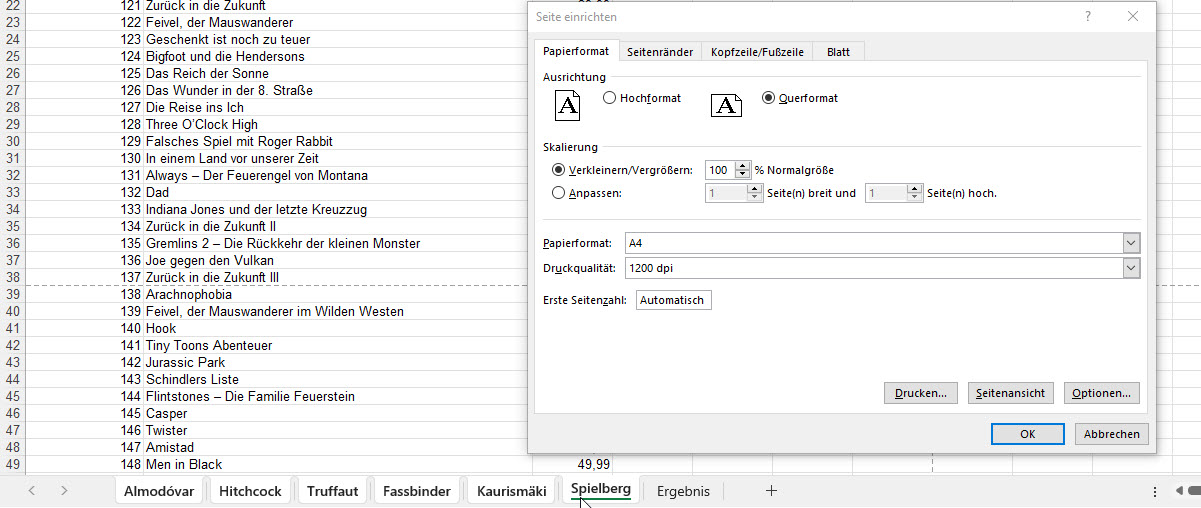Choose the Anpassen scaling option
Viewport: 1201px width, 508px height.
[x=558, y=193]
